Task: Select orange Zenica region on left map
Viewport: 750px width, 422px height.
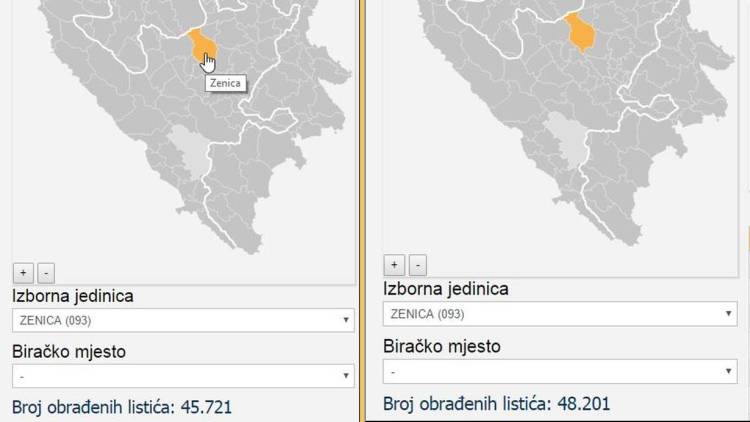Action: coord(200,42)
